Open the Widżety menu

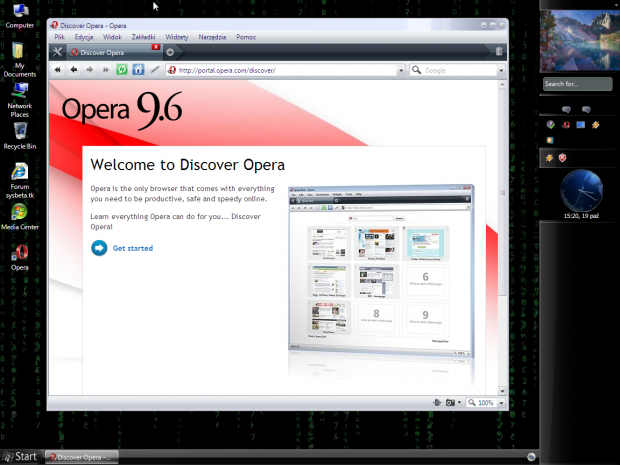(177, 37)
